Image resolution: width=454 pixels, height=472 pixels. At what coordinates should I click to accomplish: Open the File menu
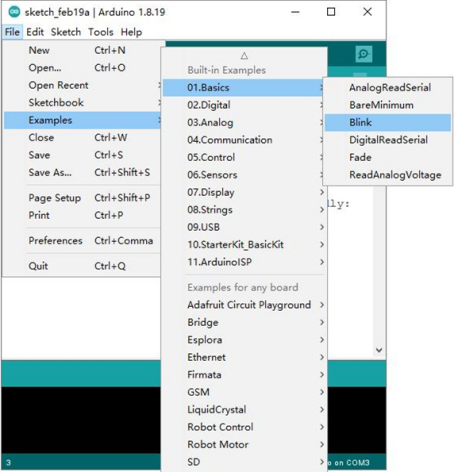pos(12,32)
